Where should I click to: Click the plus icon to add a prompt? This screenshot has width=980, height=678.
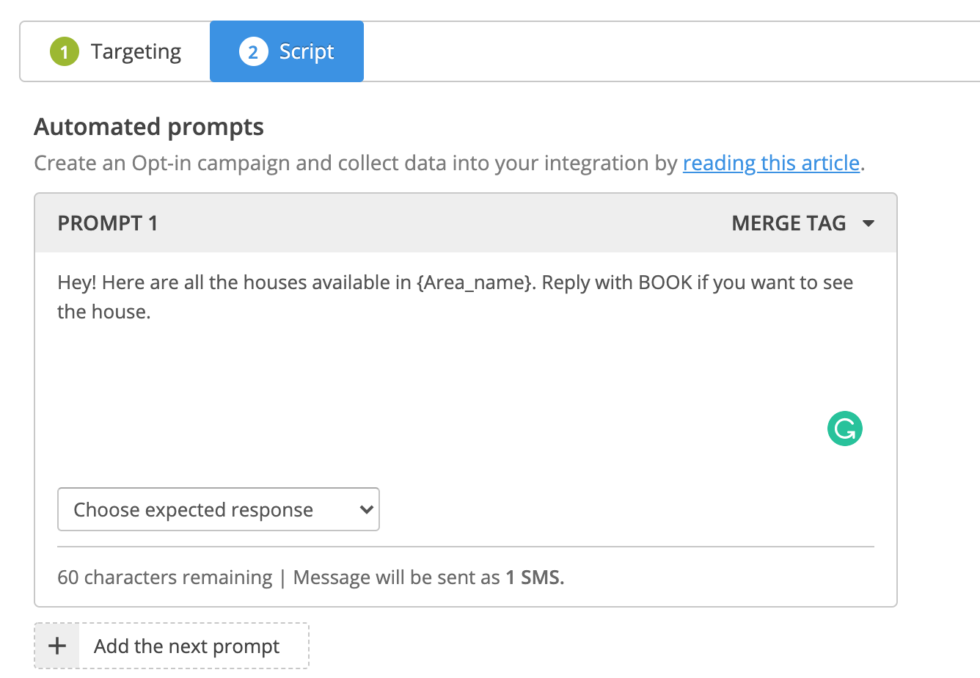57,646
